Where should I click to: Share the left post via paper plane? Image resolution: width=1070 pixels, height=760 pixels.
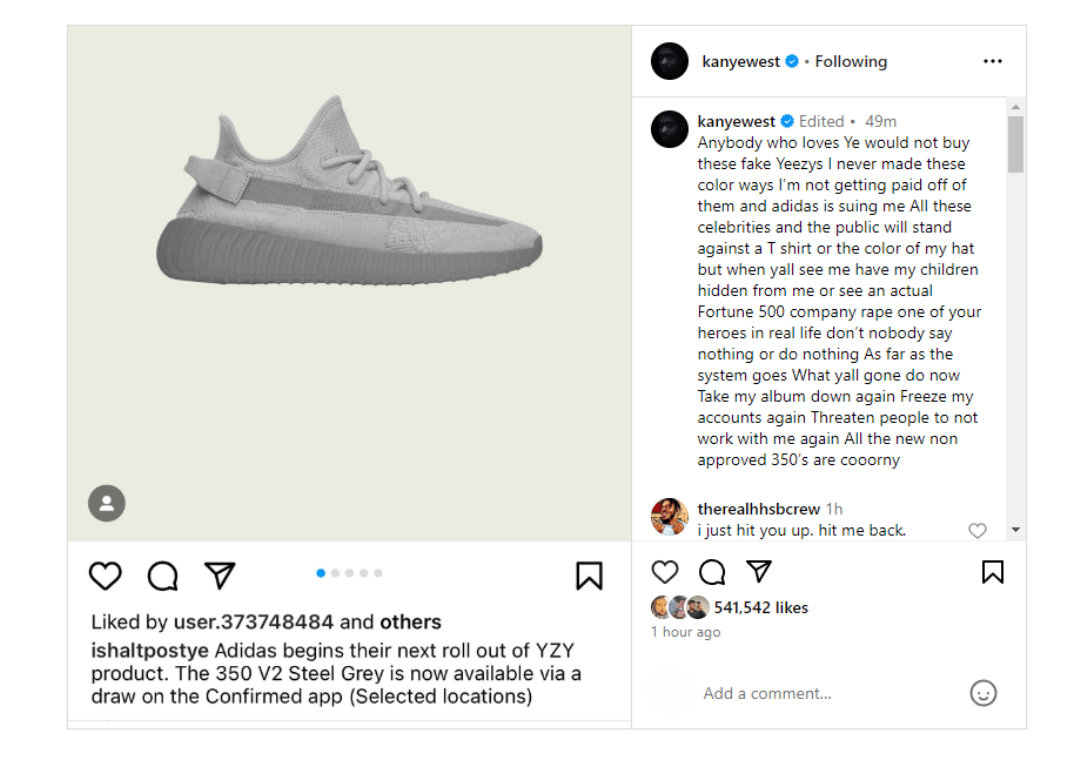pyautogui.click(x=219, y=575)
